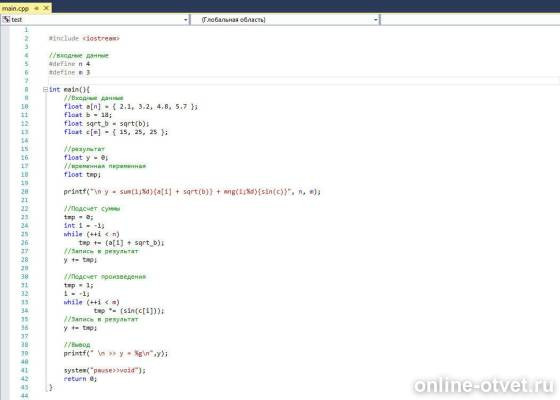Place cursor on #define n 4
The image size is (560, 400).
pos(69,64)
